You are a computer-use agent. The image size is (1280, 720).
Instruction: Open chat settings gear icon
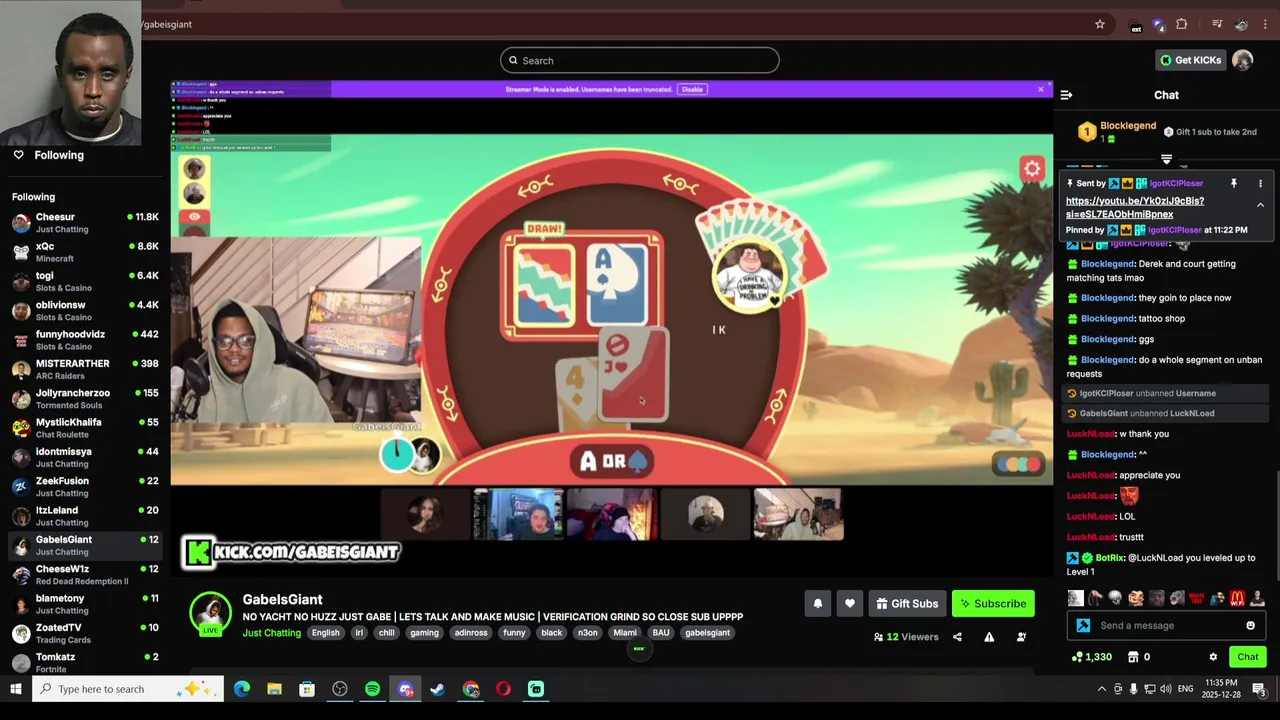tap(1213, 657)
